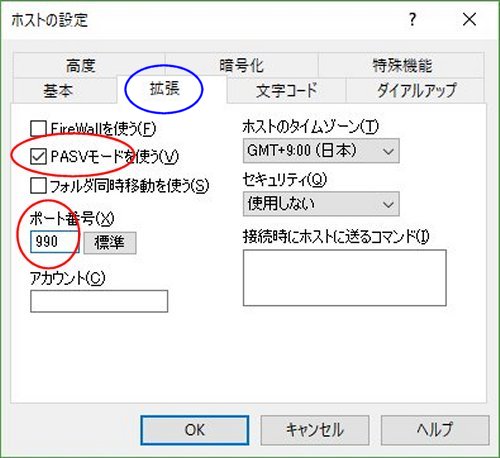Viewport: 500px width, 458px height.
Task: Click the question mark help icon in title bar
Action: pyautogui.click(x=412, y=20)
